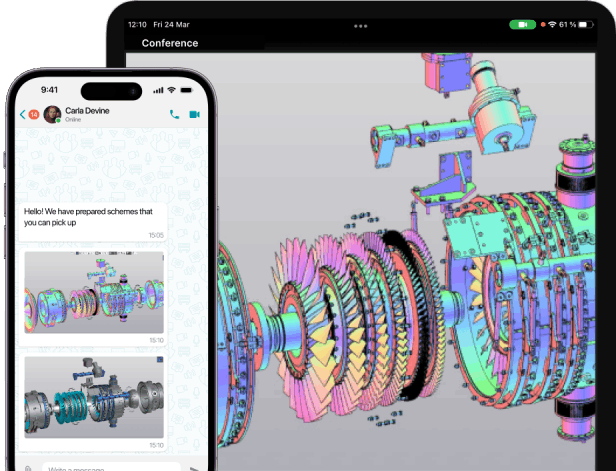
Task: Tap the unread count badge showing 14
Action: [x=34, y=115]
